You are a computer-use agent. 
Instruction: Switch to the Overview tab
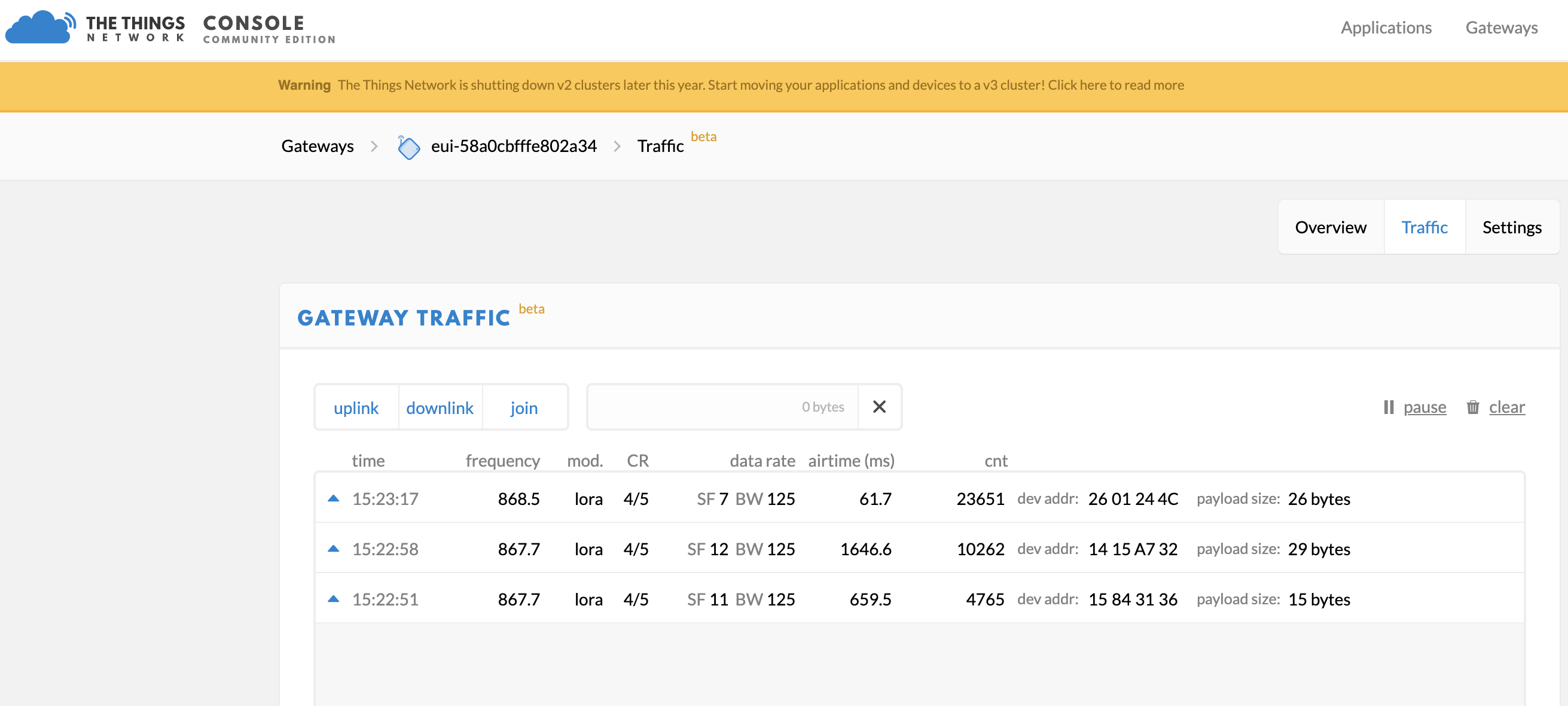point(1330,227)
